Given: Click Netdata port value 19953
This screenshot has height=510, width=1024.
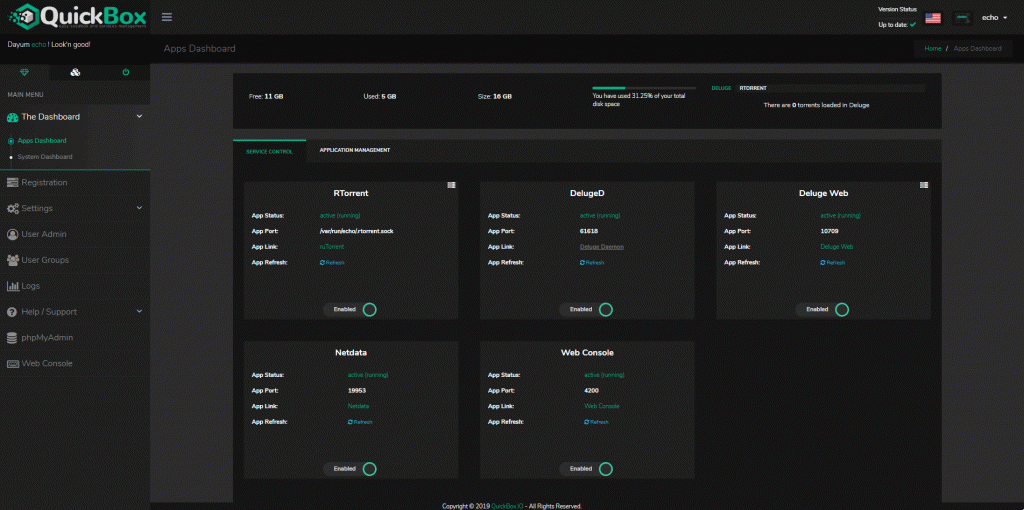Looking at the screenshot, I should [x=357, y=390].
